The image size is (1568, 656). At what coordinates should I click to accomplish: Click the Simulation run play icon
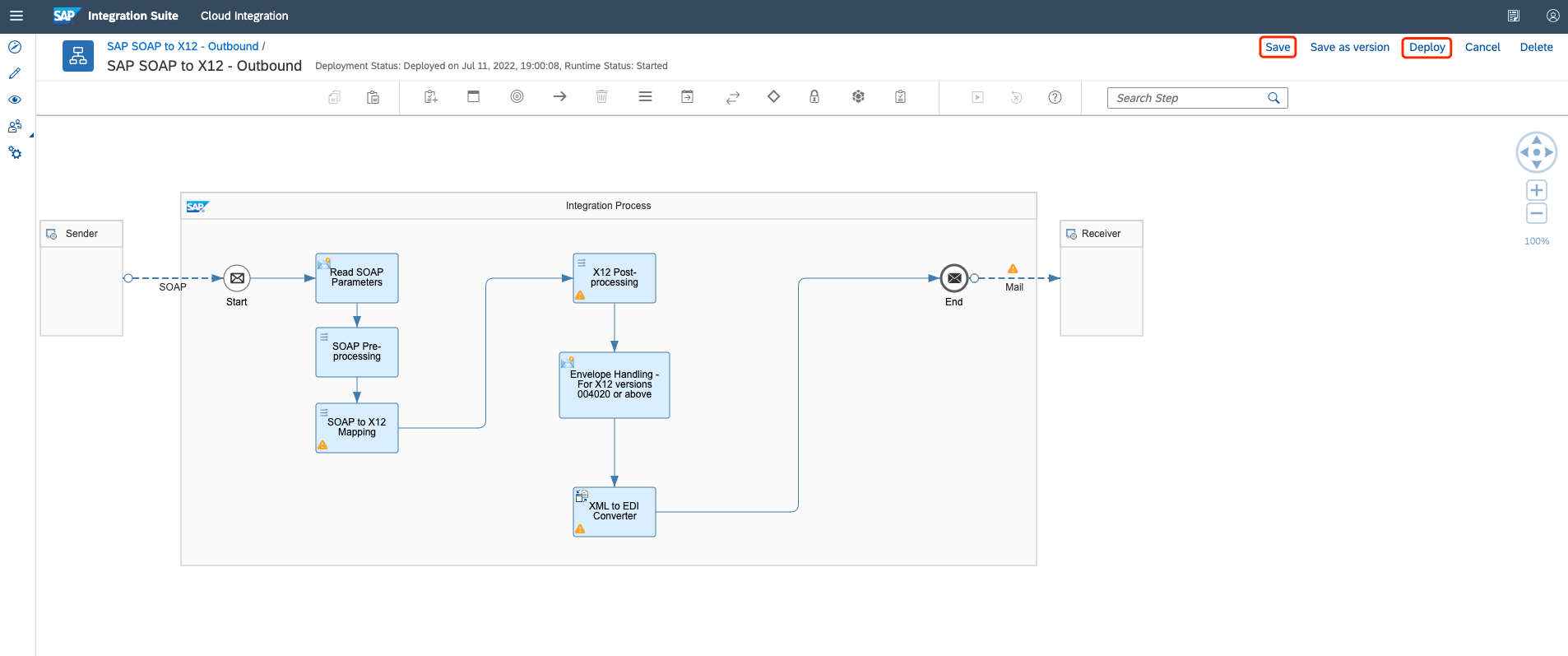(977, 97)
